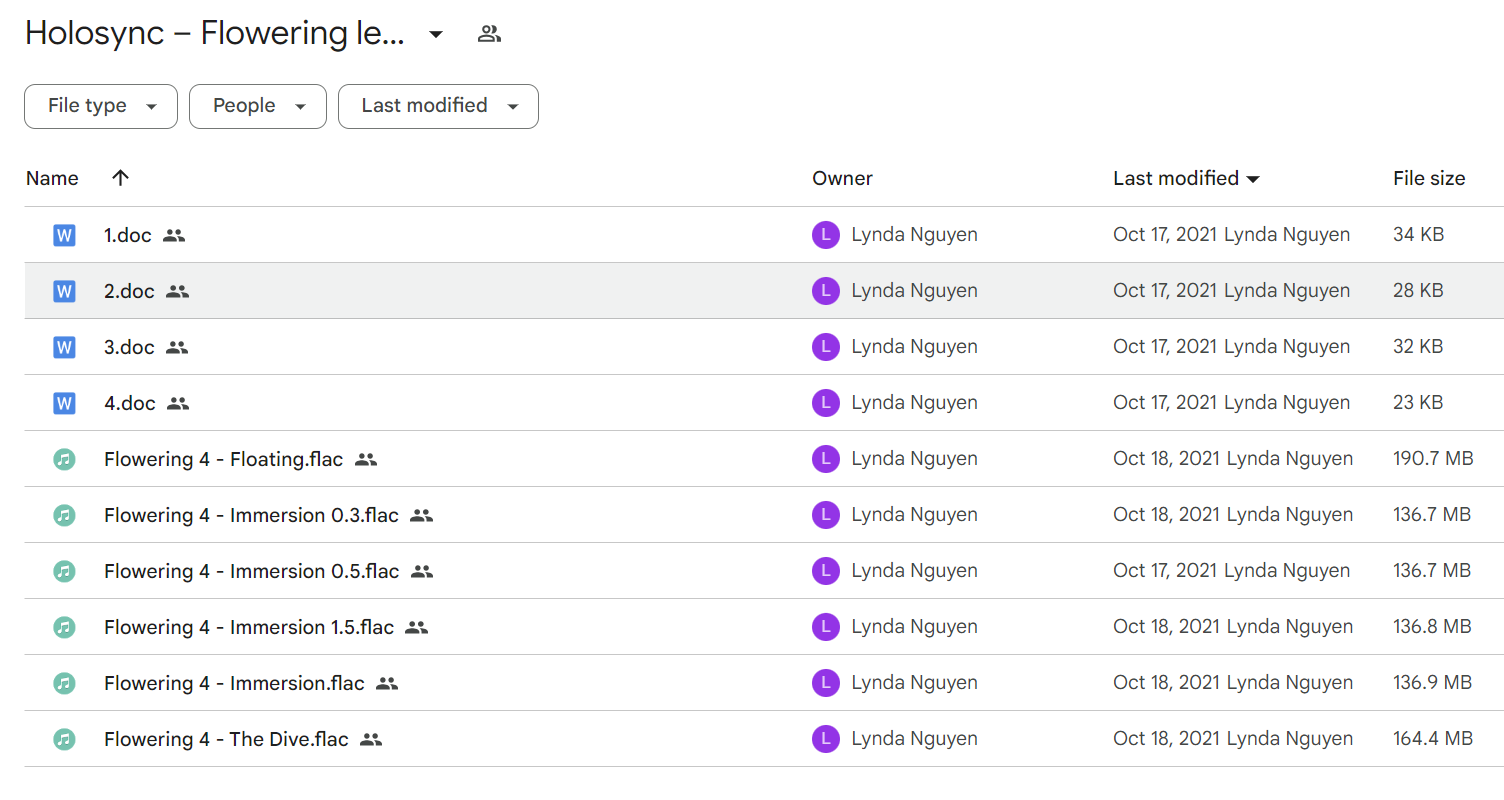Open the Last modified filter dropdown
The image size is (1504, 800).
click(438, 106)
